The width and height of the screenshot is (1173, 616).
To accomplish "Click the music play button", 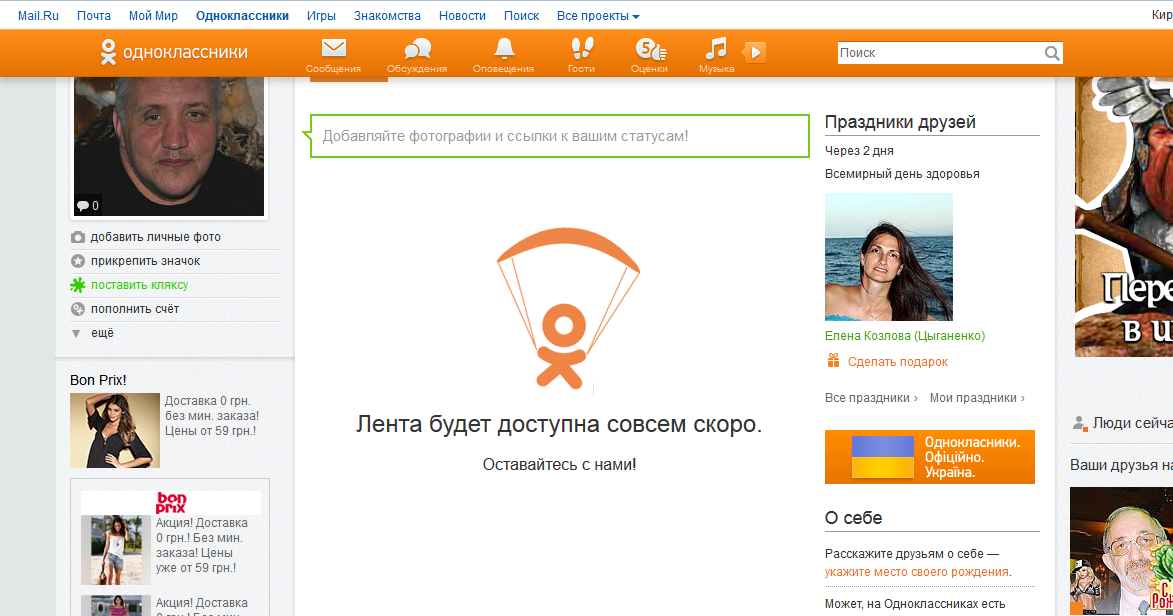I will (755, 52).
